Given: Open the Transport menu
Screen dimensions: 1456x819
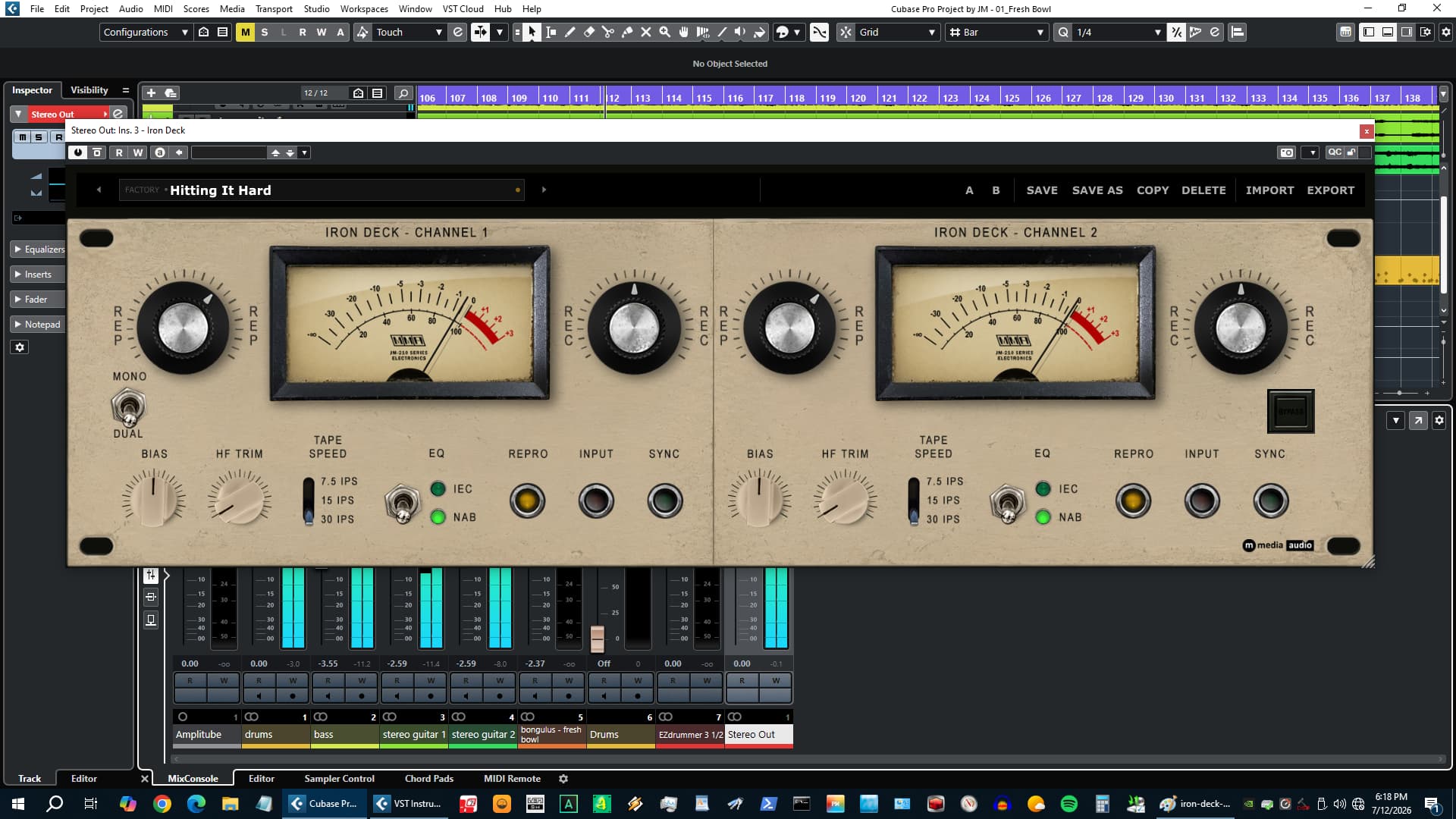Looking at the screenshot, I should [274, 9].
